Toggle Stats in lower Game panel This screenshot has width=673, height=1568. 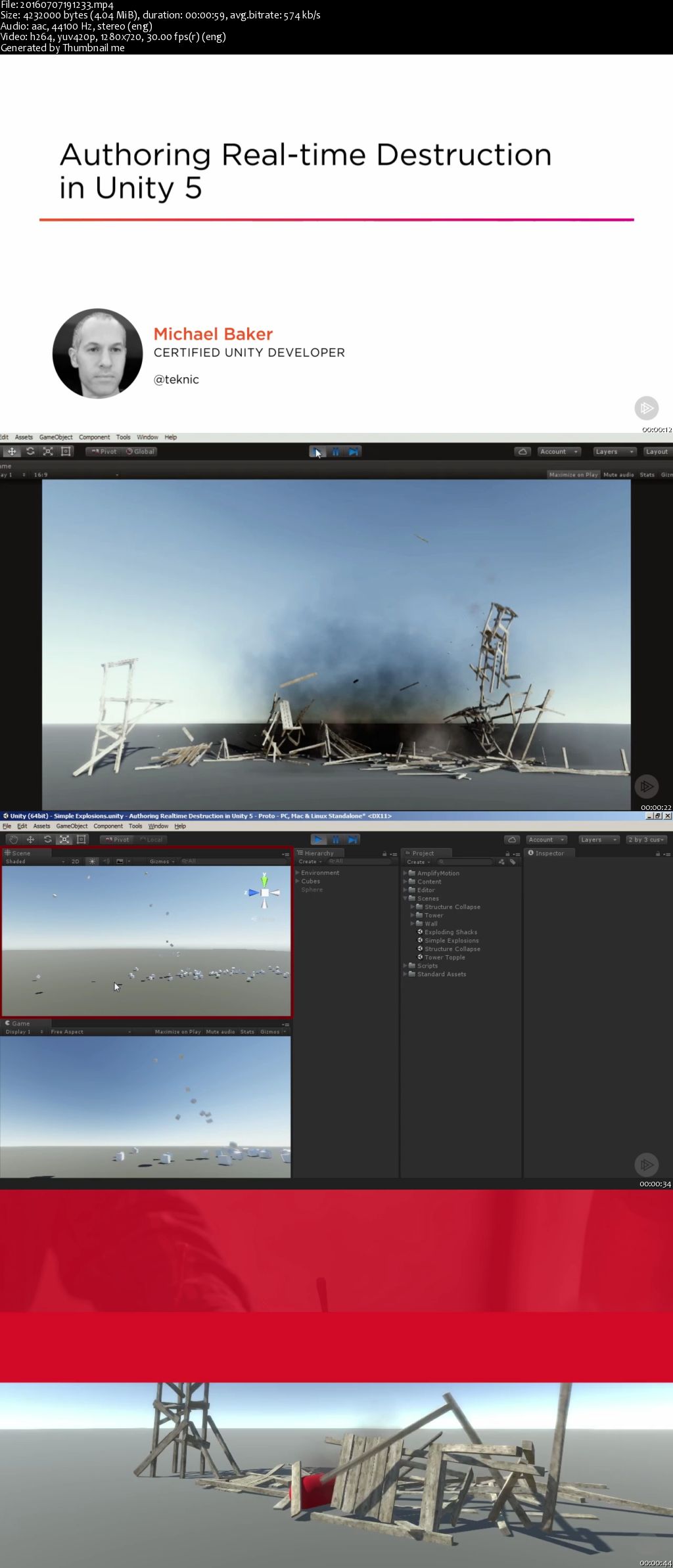pos(247,1031)
